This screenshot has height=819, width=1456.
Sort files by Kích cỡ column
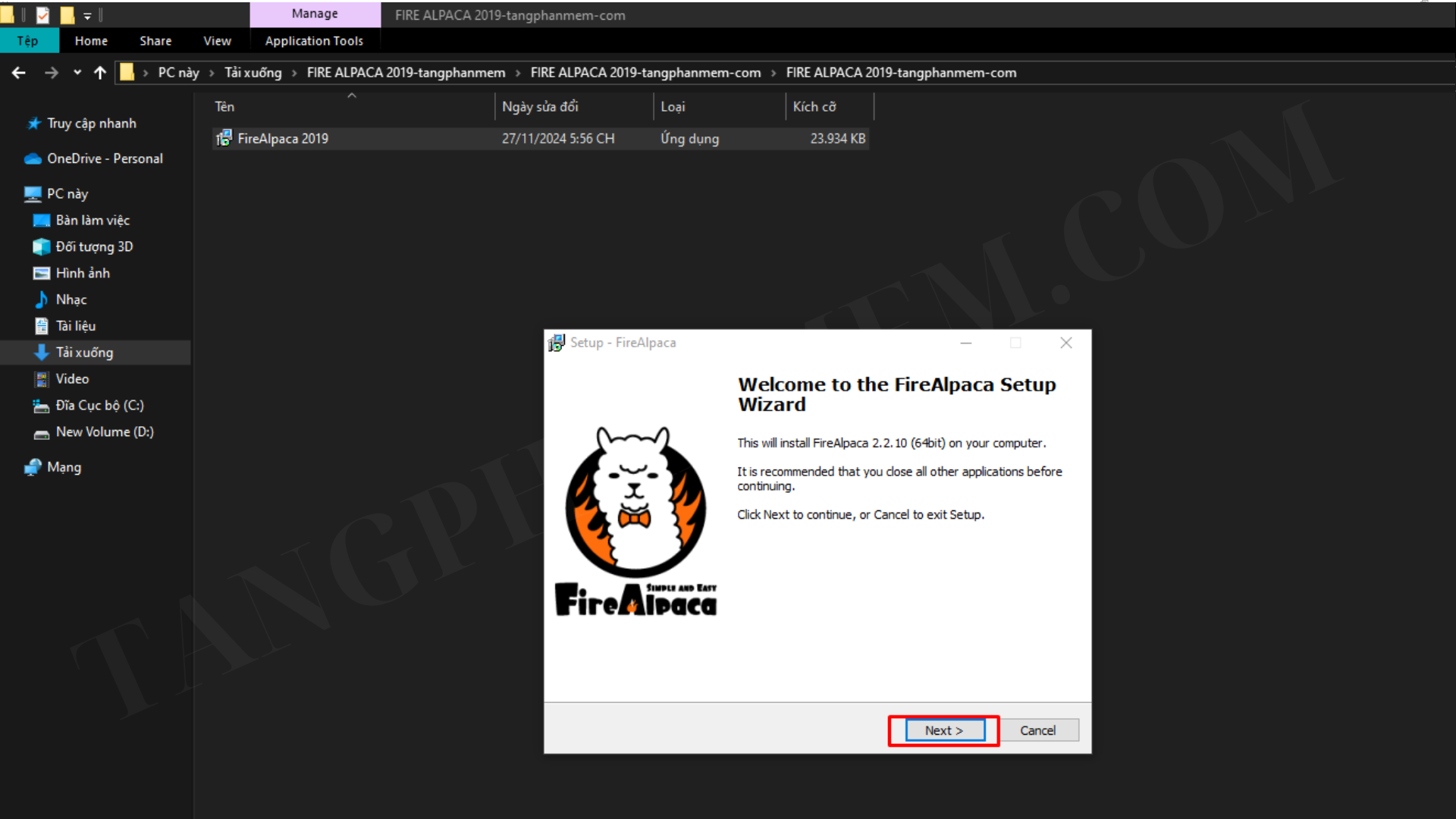point(814,107)
